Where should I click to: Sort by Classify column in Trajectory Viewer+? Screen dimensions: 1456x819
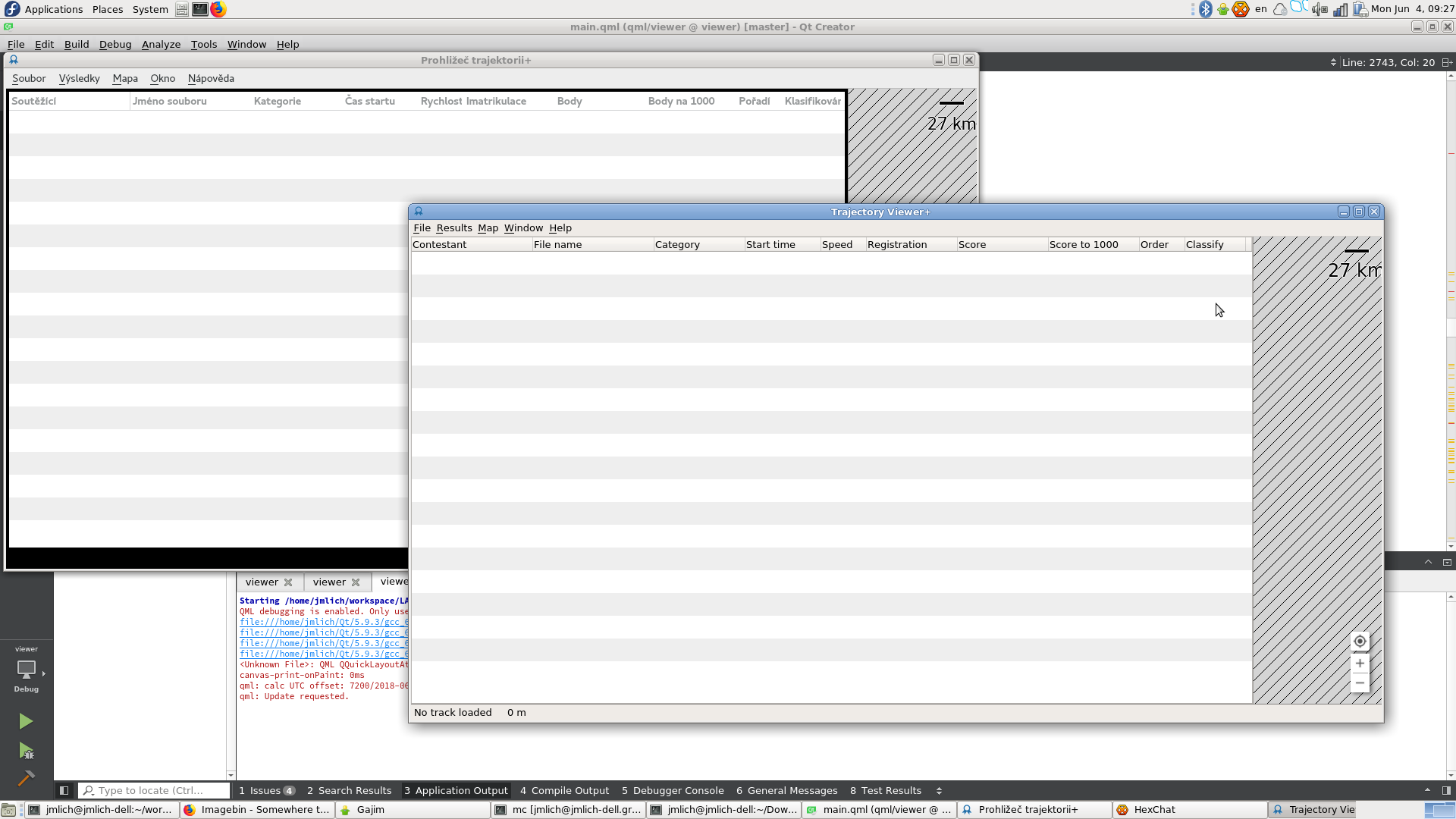pyautogui.click(x=1214, y=244)
